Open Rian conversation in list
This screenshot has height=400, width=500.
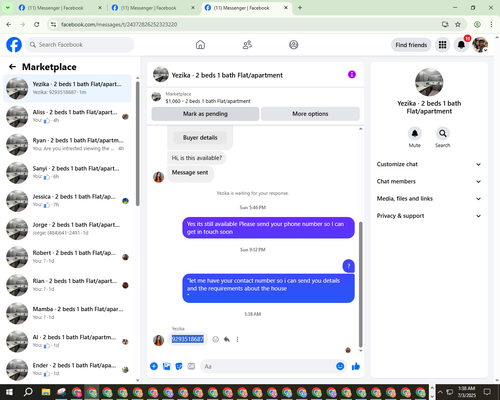click(x=67, y=285)
